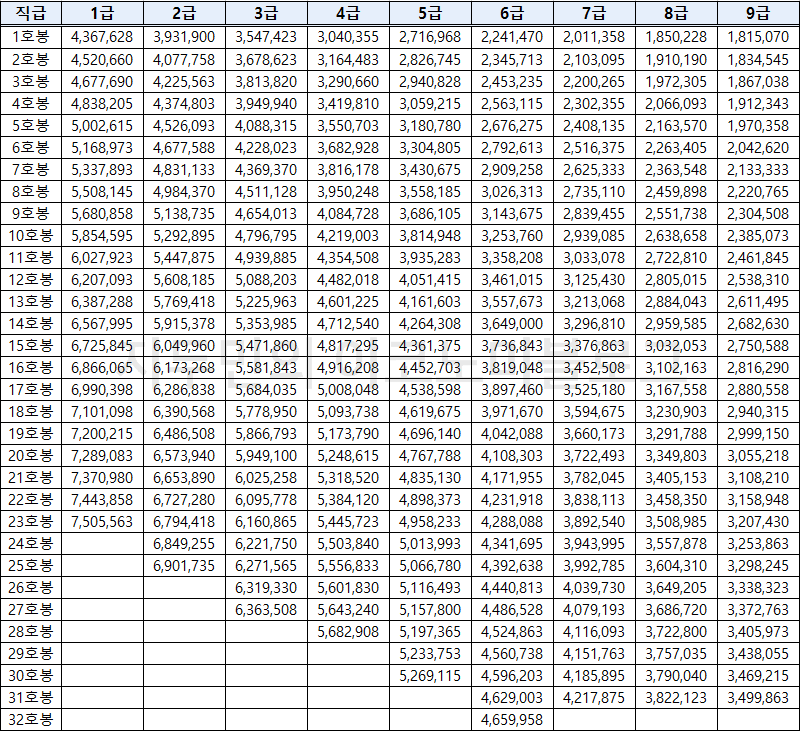
Task: Select the 8급 column header
Action: pos(676,13)
